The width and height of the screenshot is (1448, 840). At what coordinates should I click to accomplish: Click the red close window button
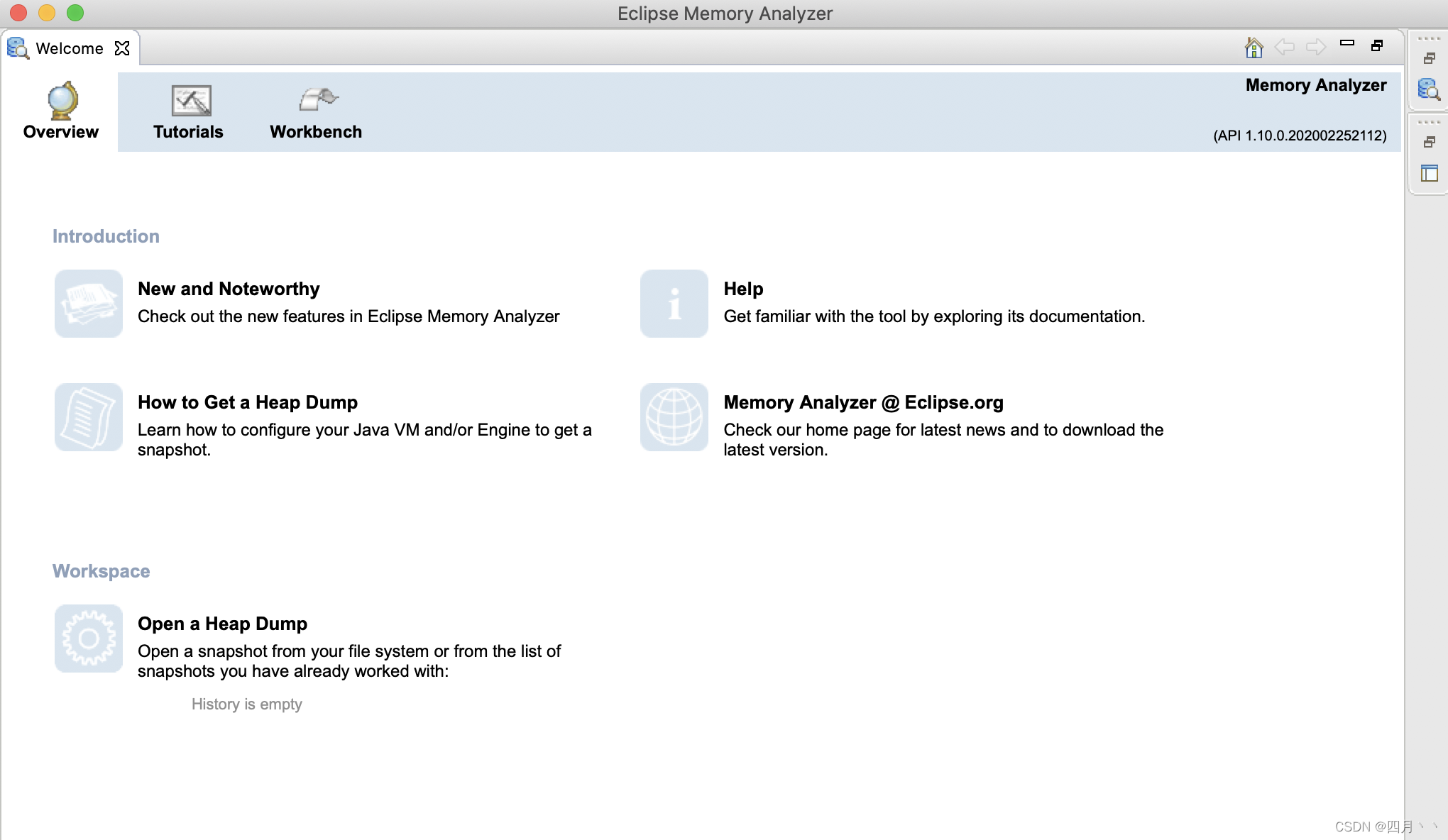point(18,13)
